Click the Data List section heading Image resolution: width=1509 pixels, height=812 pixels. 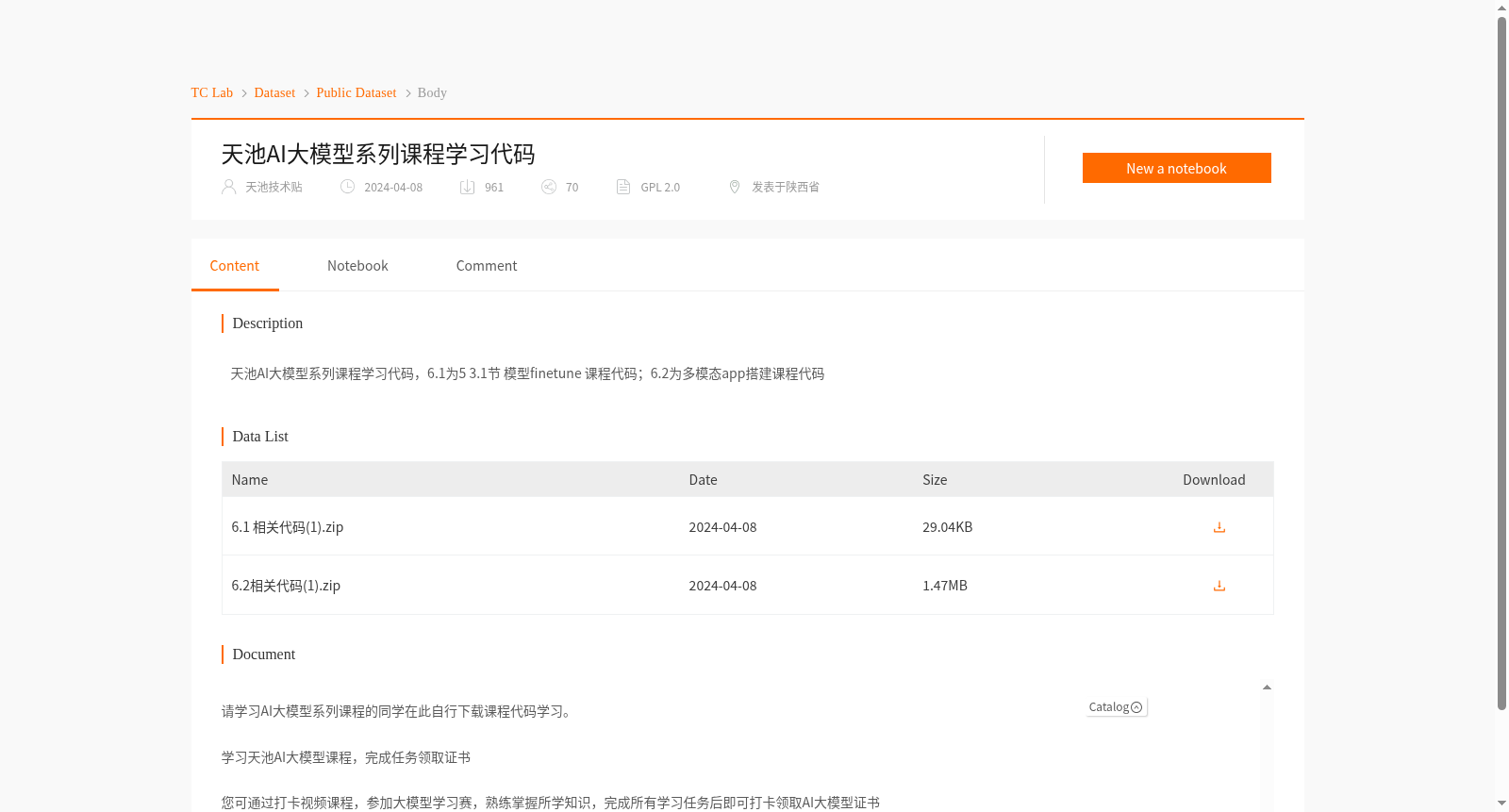pos(260,437)
